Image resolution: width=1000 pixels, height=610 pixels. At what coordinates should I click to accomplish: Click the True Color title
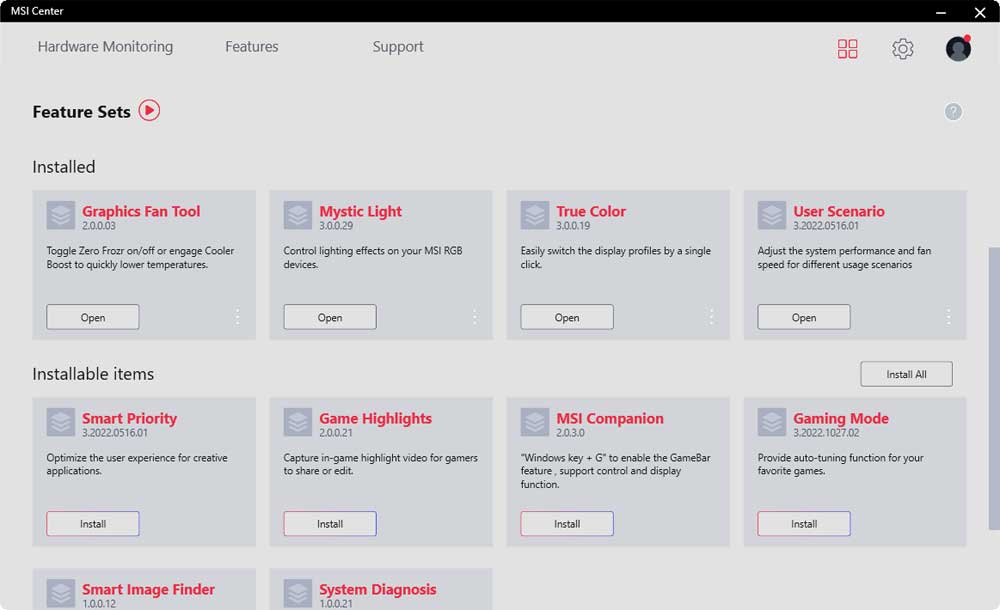tap(591, 211)
